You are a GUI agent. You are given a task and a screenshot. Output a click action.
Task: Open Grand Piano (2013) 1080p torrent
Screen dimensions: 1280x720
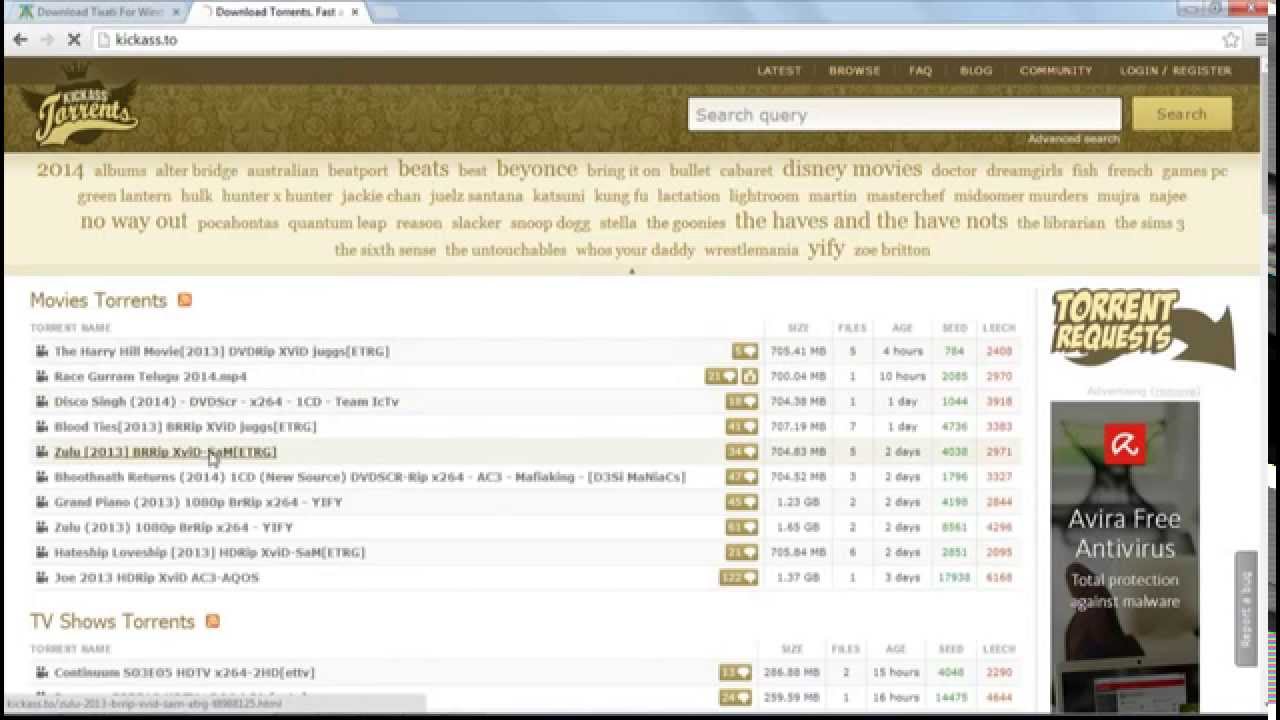click(198, 502)
